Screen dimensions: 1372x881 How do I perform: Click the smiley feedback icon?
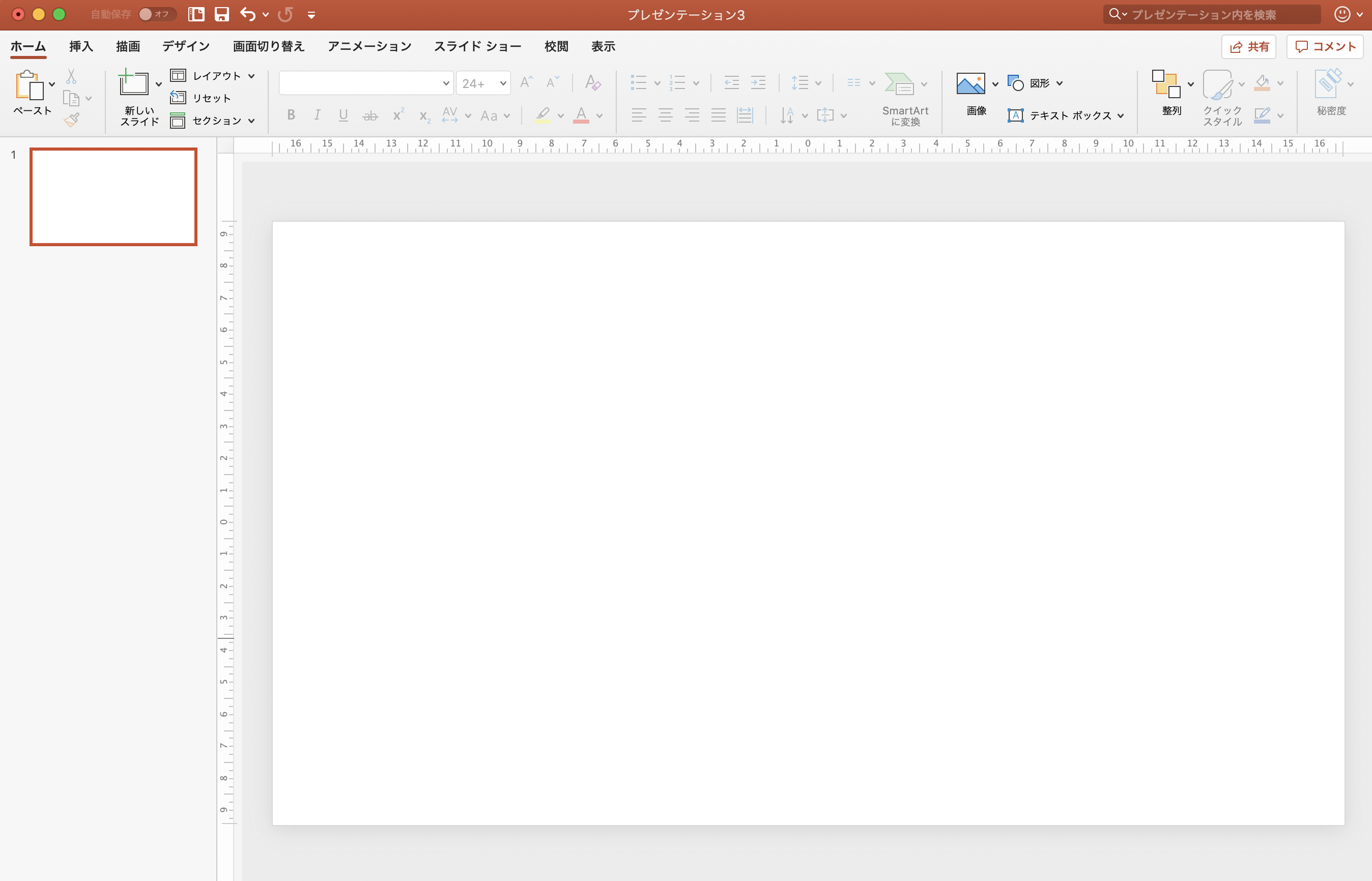pyautogui.click(x=1342, y=14)
